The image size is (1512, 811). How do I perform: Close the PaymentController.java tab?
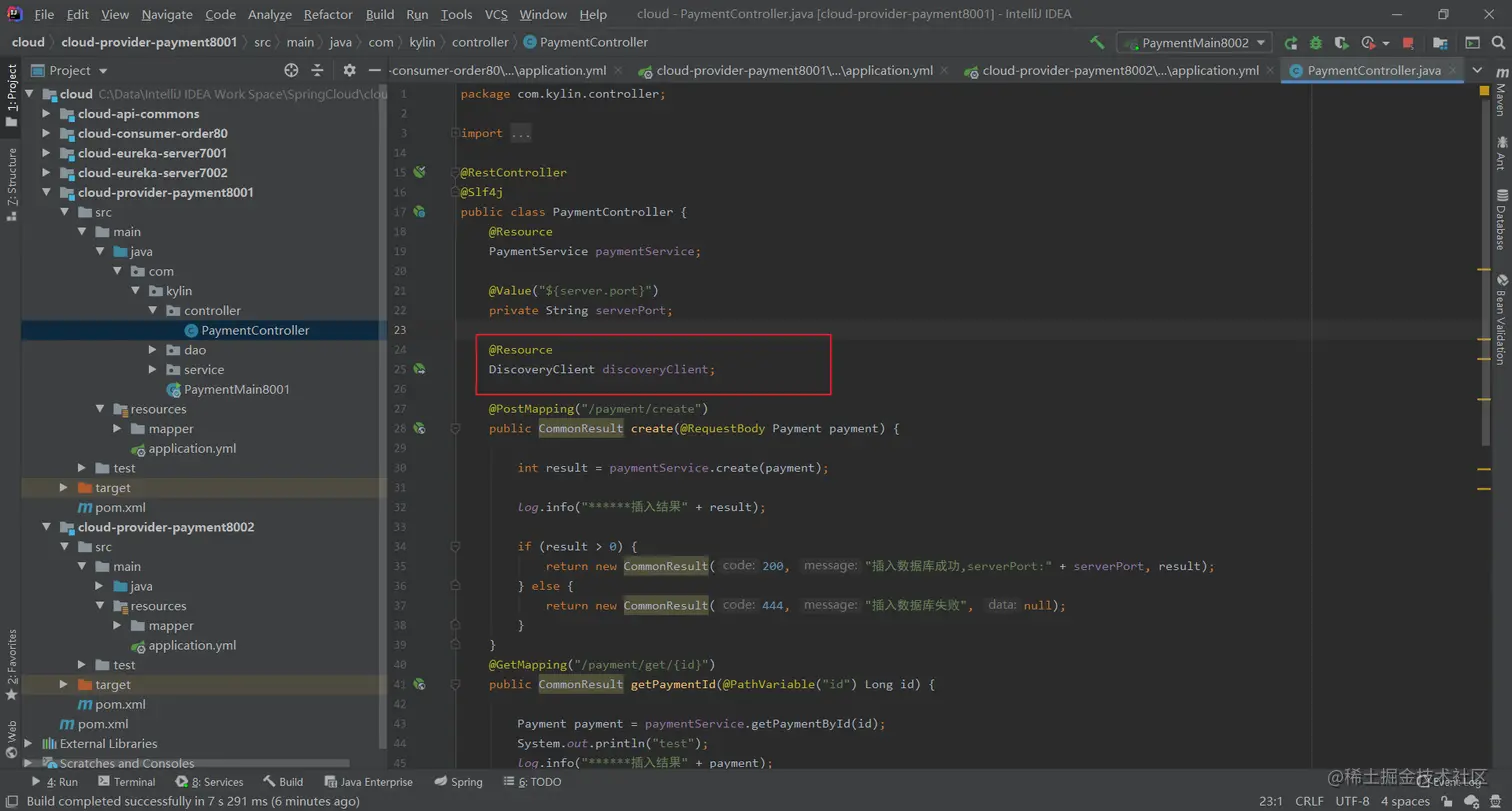click(1455, 71)
